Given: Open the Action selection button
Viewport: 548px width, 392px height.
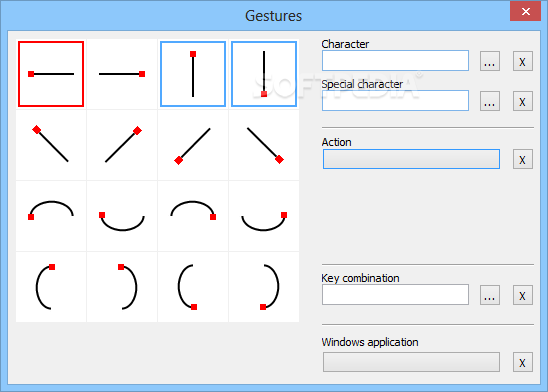Looking at the screenshot, I should [411, 159].
